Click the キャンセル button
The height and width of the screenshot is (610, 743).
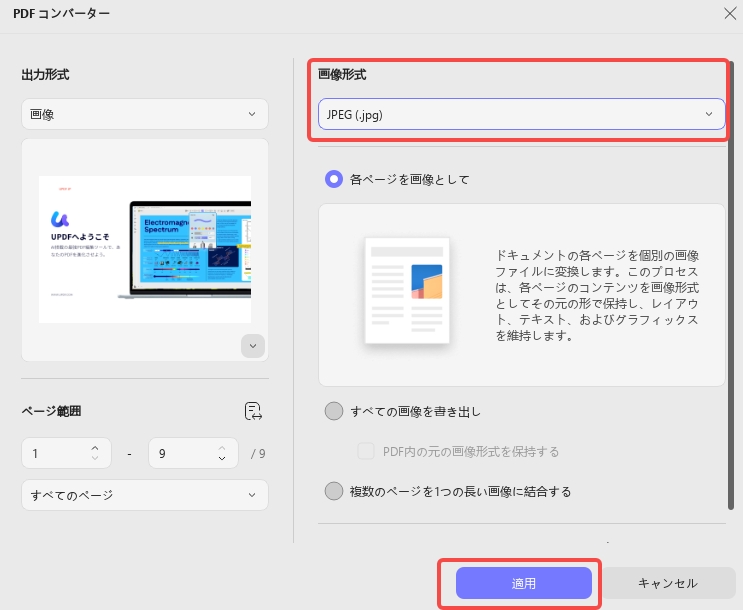(668, 583)
